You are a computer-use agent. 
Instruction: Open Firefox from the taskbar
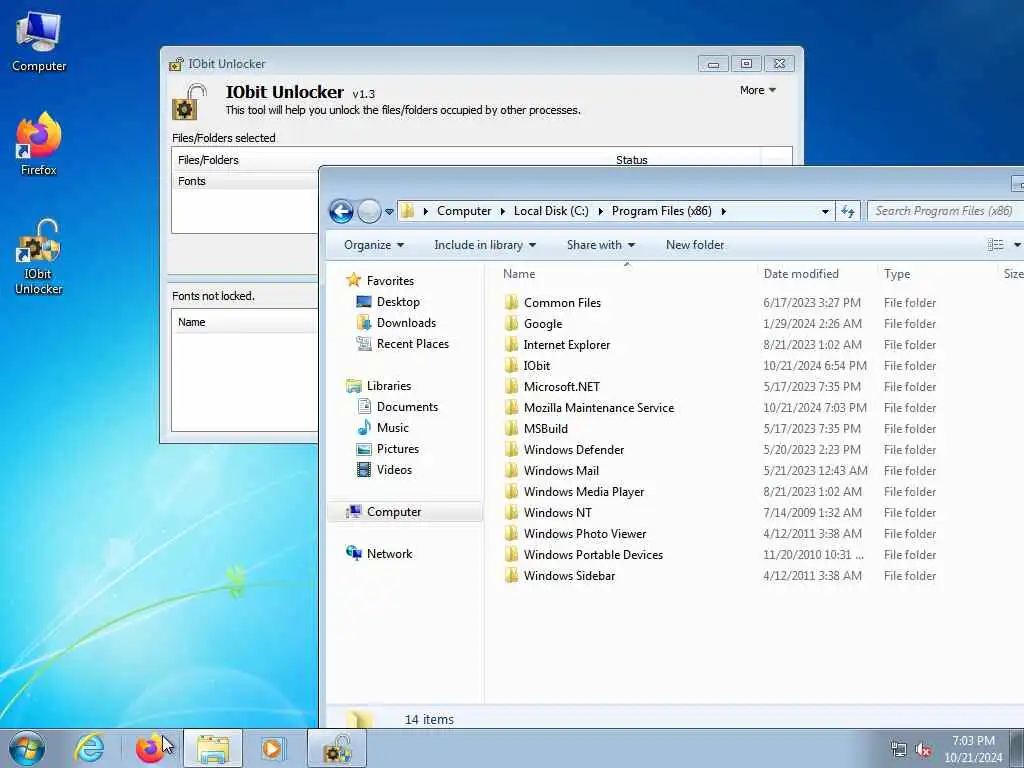click(x=150, y=748)
